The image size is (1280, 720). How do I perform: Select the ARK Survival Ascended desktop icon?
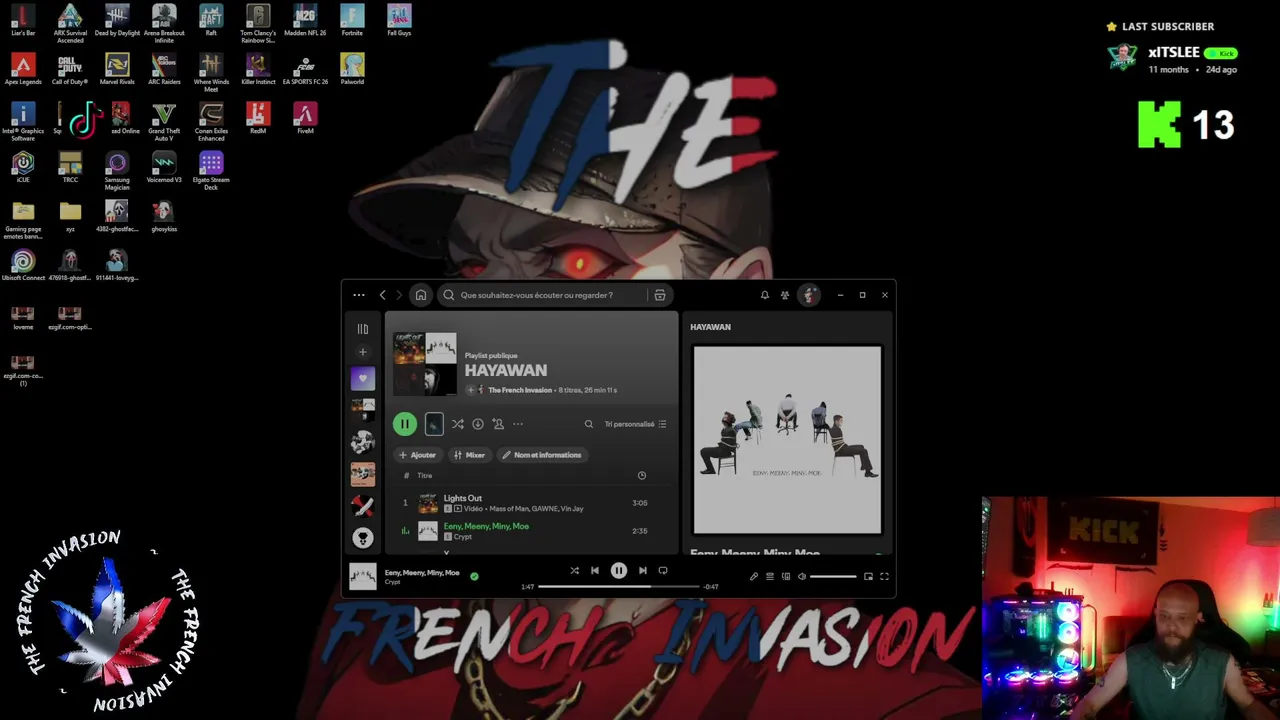click(x=70, y=24)
